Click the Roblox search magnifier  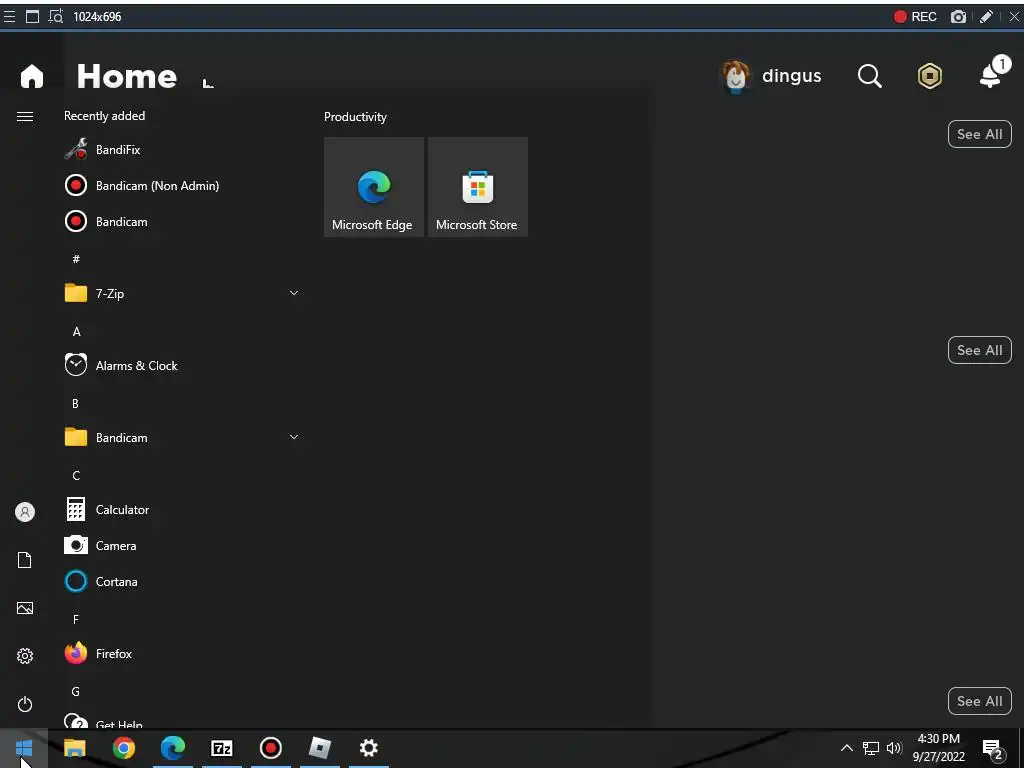(869, 76)
